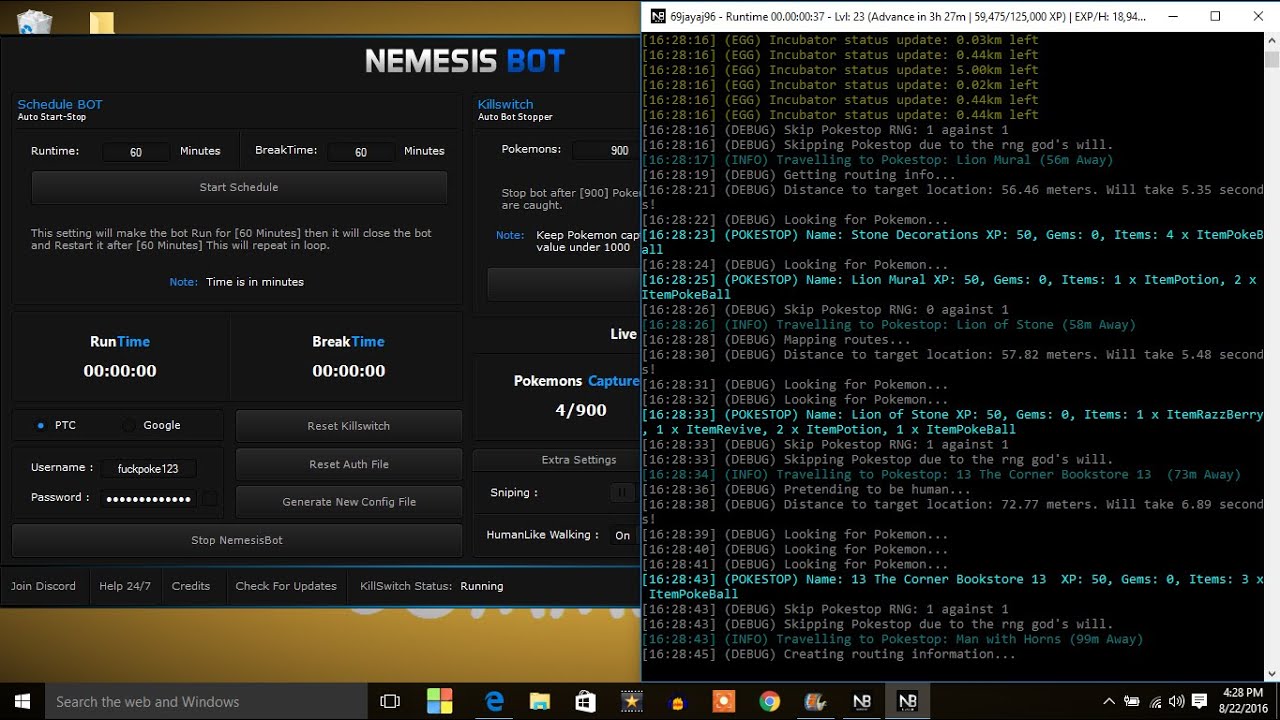Open the star movie app taskbar icon

[x=632, y=702]
